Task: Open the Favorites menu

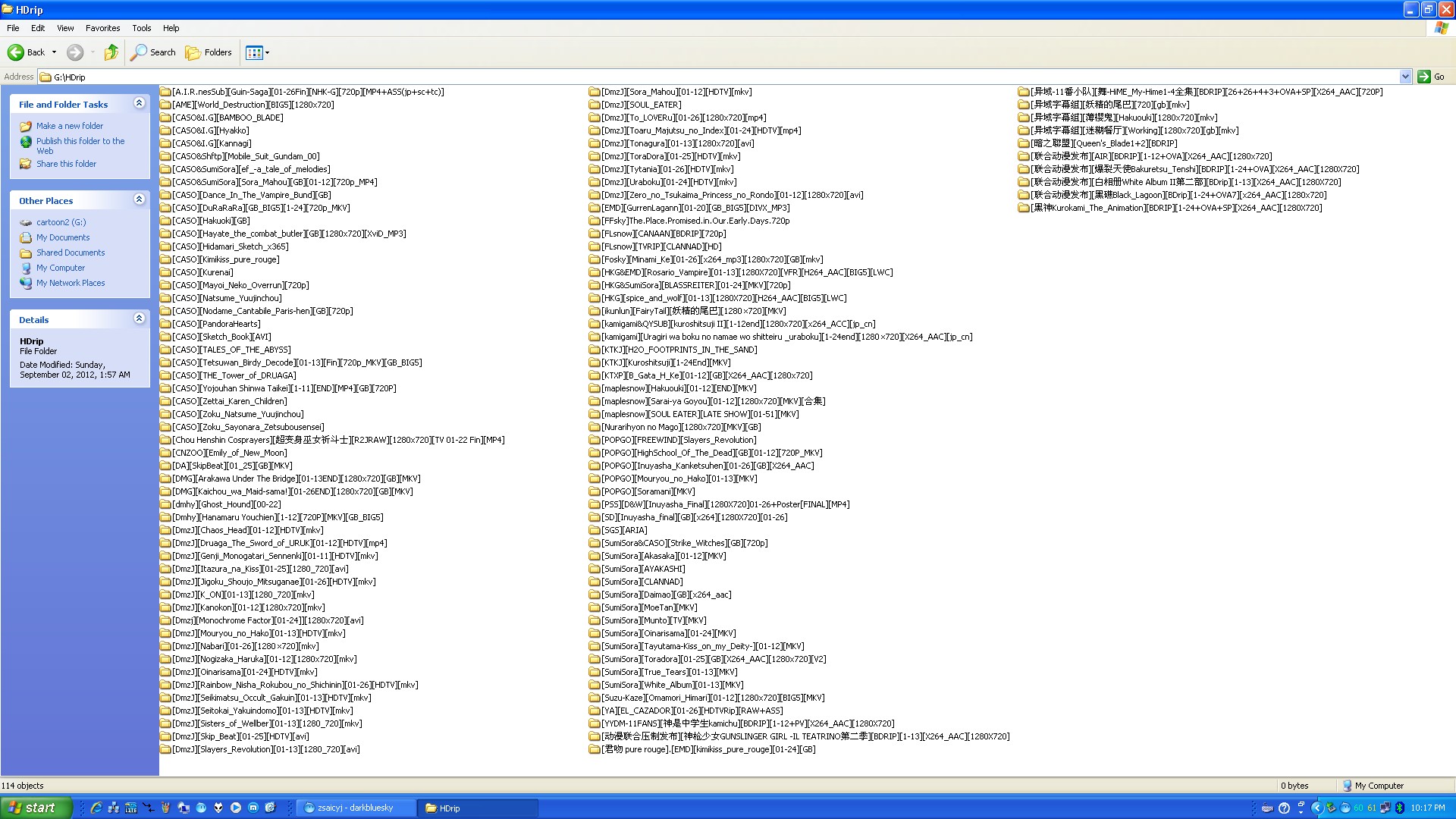Action: (x=102, y=28)
